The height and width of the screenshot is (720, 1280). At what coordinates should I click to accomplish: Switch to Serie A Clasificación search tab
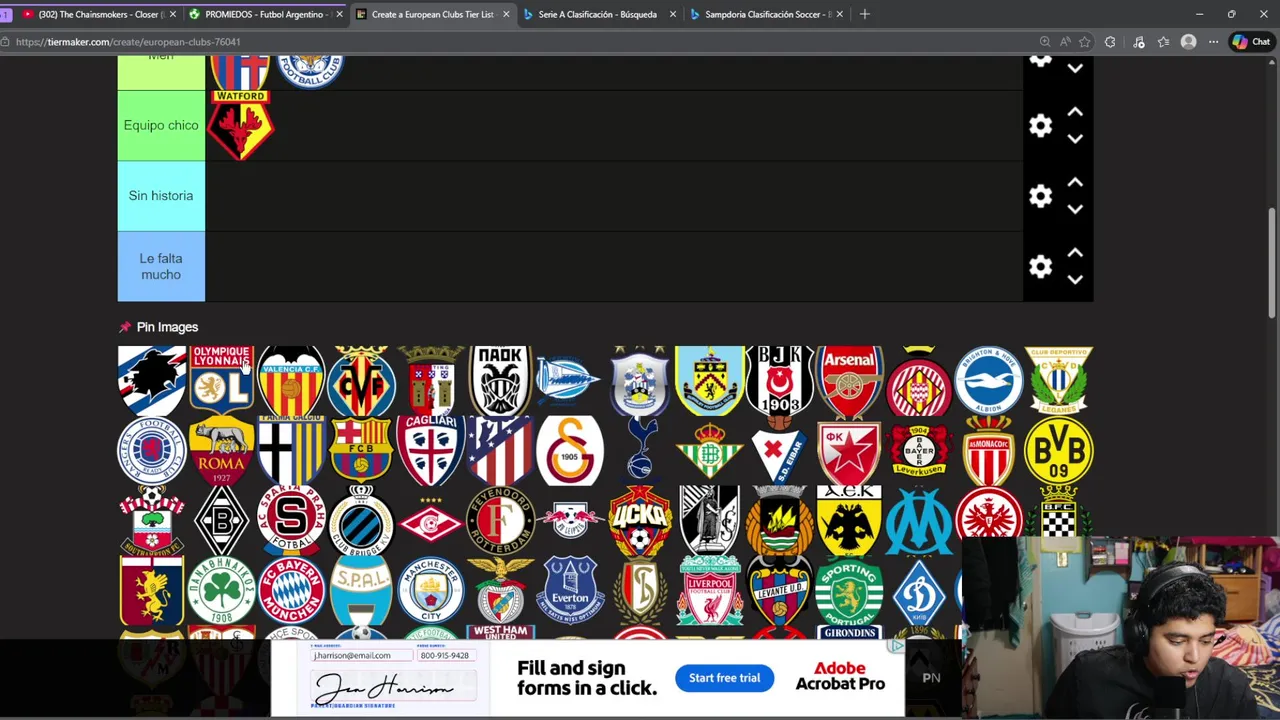tap(598, 14)
